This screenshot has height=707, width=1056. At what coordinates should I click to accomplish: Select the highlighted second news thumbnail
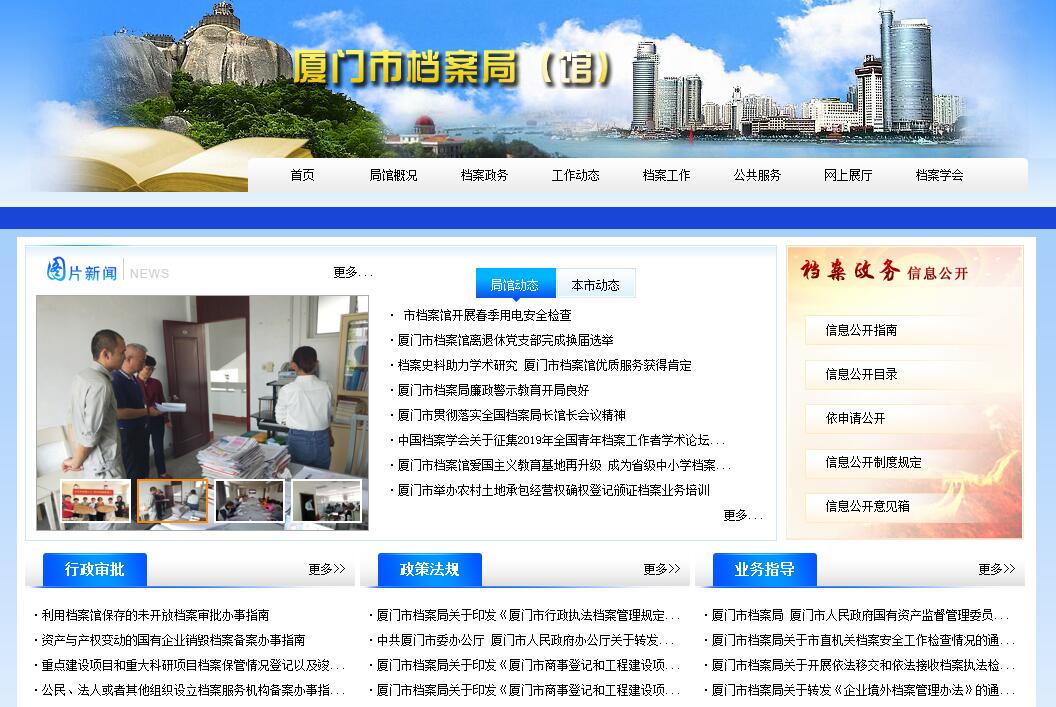(172, 501)
